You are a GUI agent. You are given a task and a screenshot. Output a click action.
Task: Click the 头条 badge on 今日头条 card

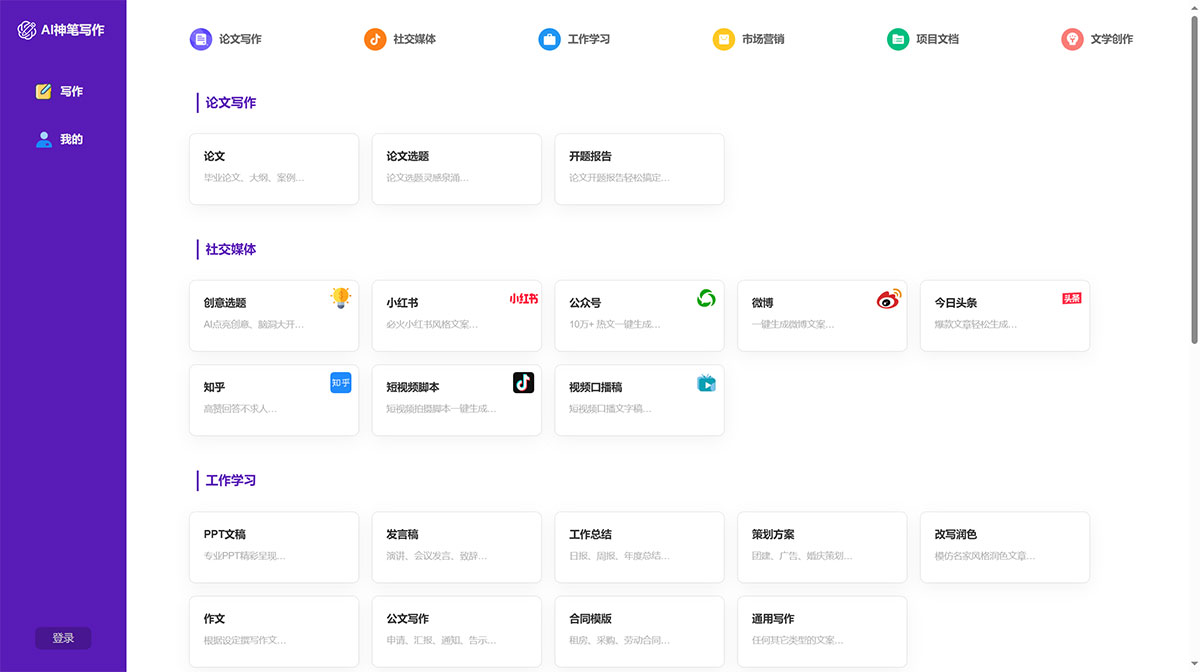pos(1071,296)
